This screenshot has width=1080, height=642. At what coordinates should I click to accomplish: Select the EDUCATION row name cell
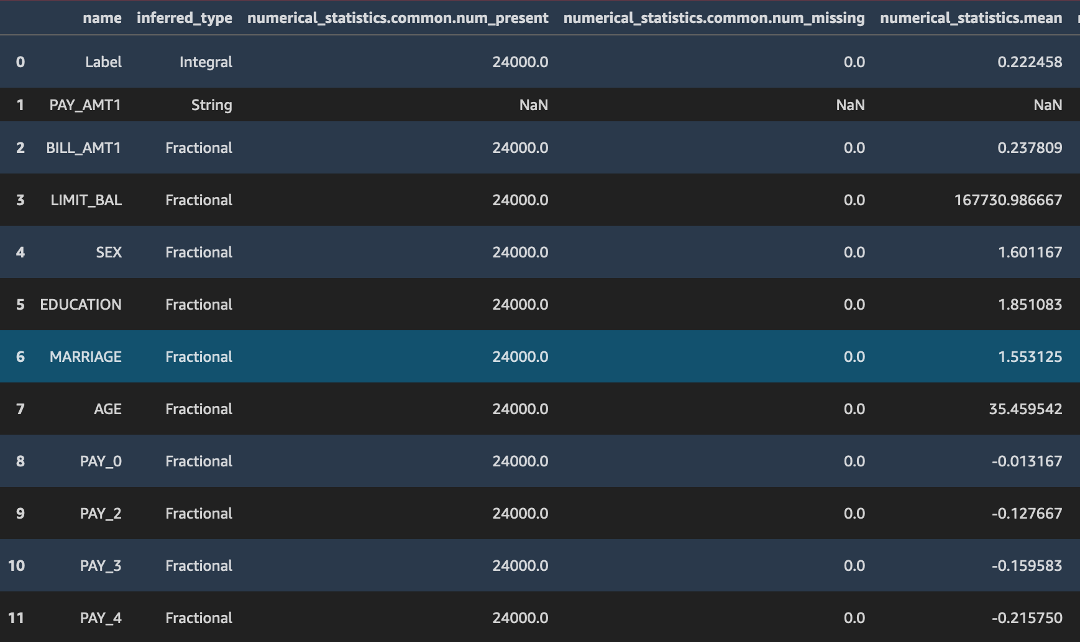(x=80, y=305)
